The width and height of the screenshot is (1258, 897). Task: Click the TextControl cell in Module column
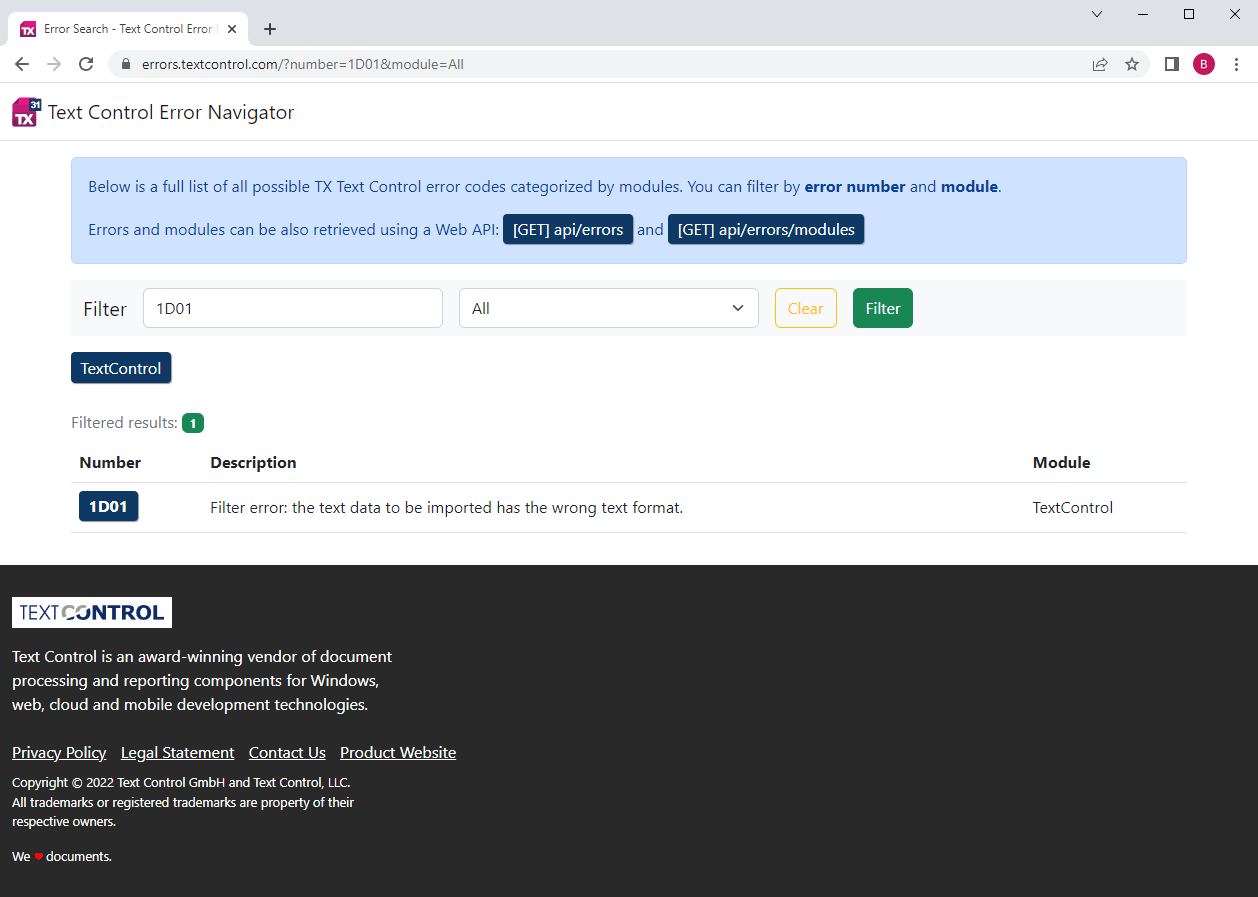click(x=1073, y=507)
